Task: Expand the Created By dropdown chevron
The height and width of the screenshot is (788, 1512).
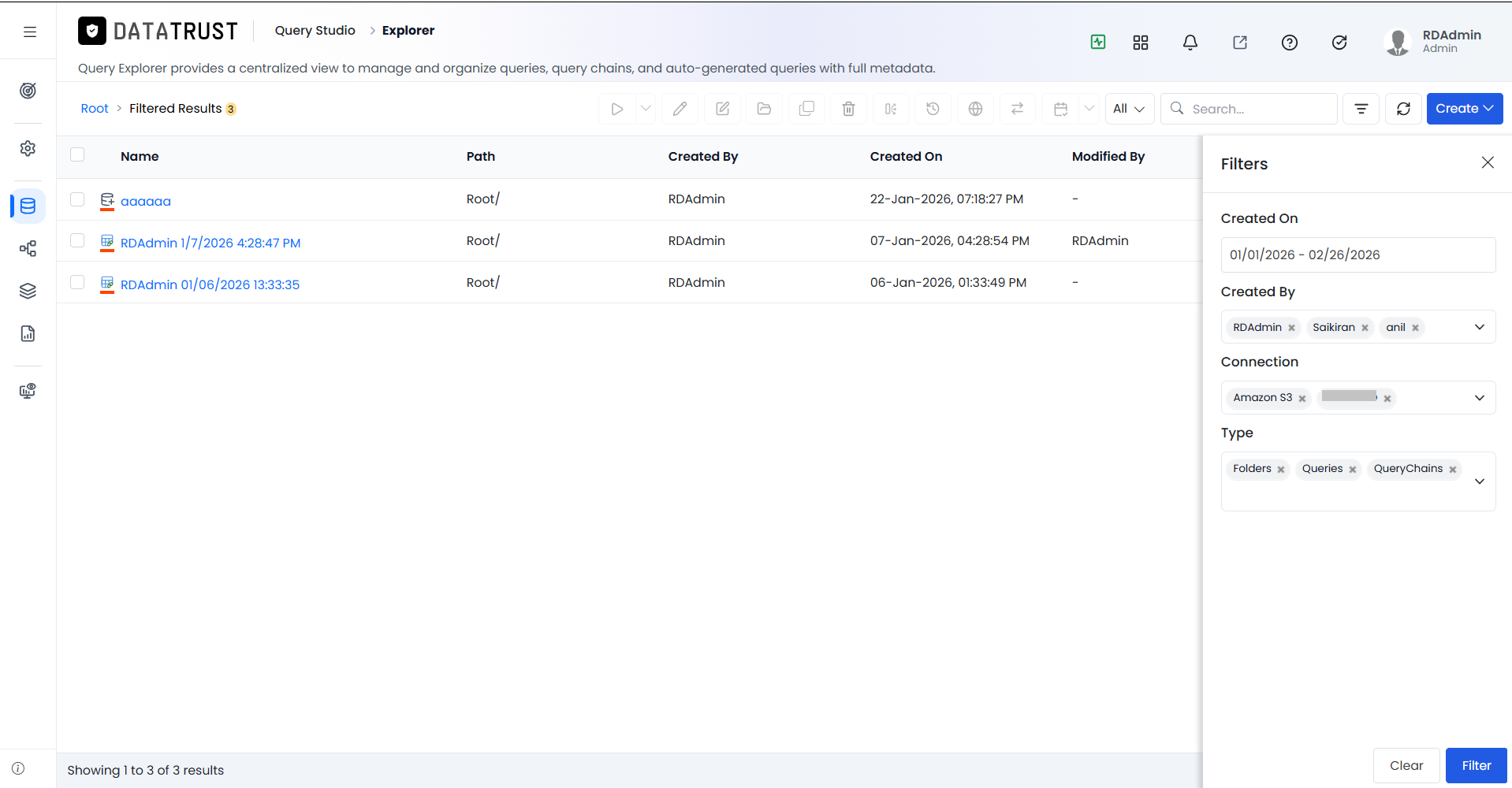Action: point(1480,327)
